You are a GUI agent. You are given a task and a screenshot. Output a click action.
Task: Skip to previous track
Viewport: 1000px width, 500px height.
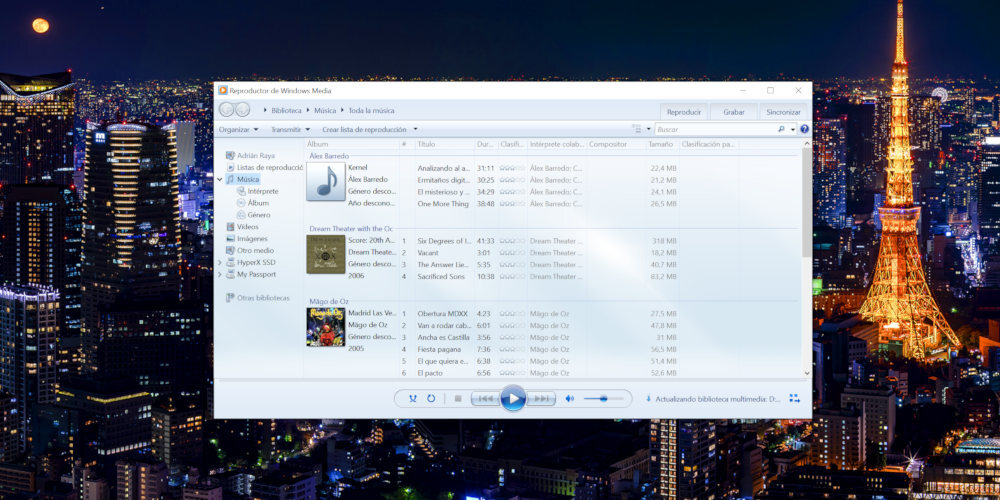pyautogui.click(x=485, y=399)
